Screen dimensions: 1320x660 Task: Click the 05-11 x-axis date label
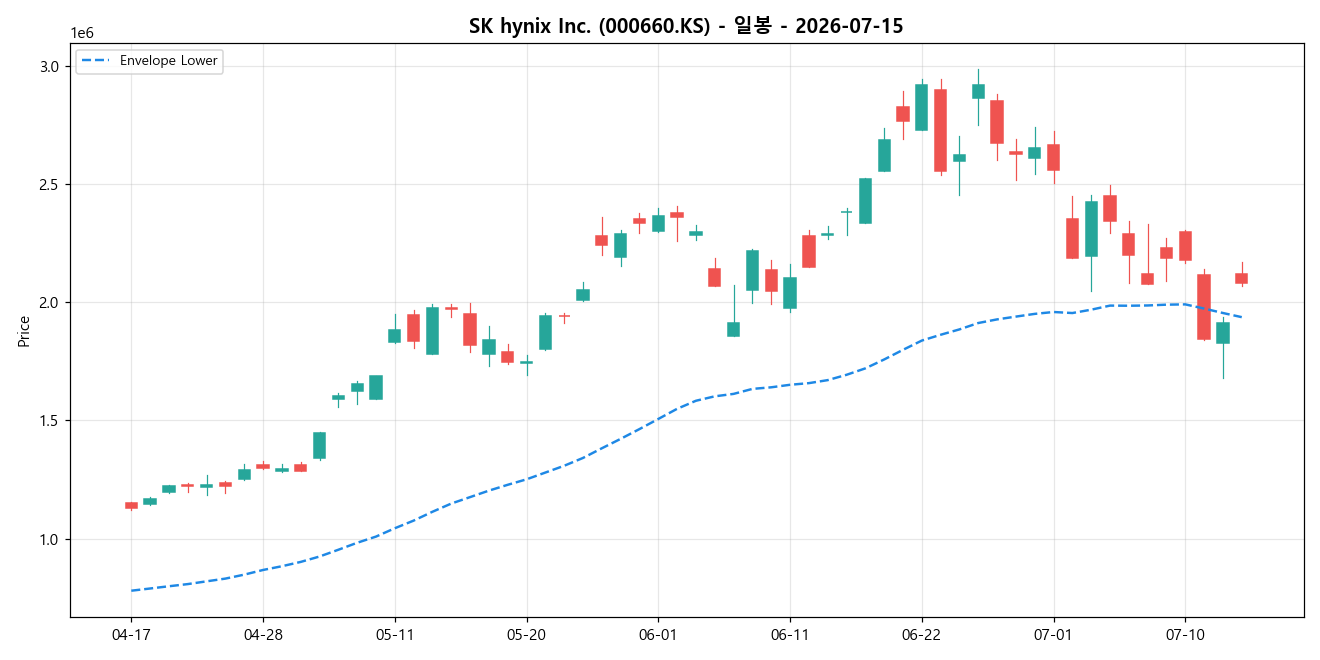(395, 634)
